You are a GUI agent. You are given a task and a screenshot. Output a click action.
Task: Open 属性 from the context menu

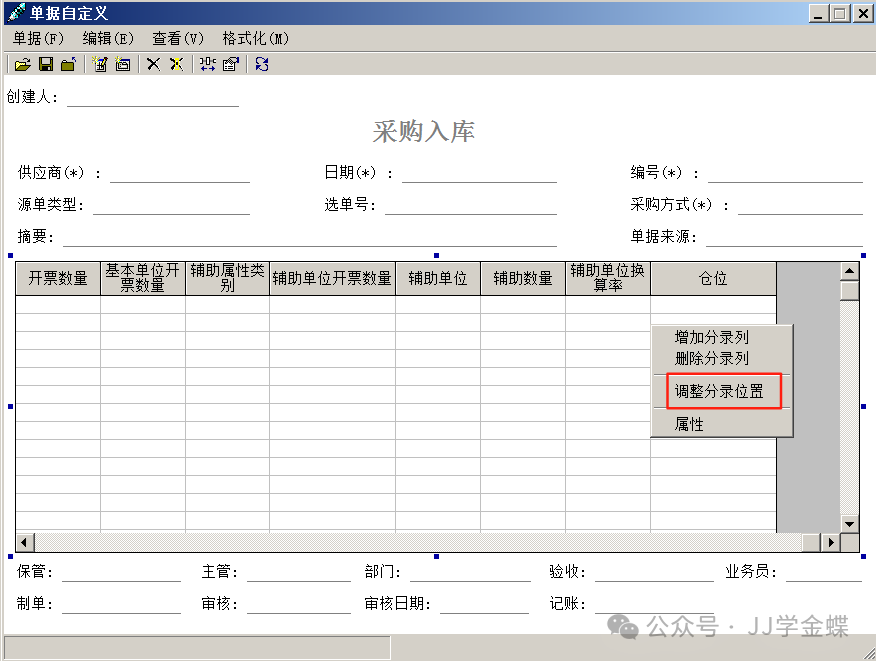pyautogui.click(x=689, y=424)
